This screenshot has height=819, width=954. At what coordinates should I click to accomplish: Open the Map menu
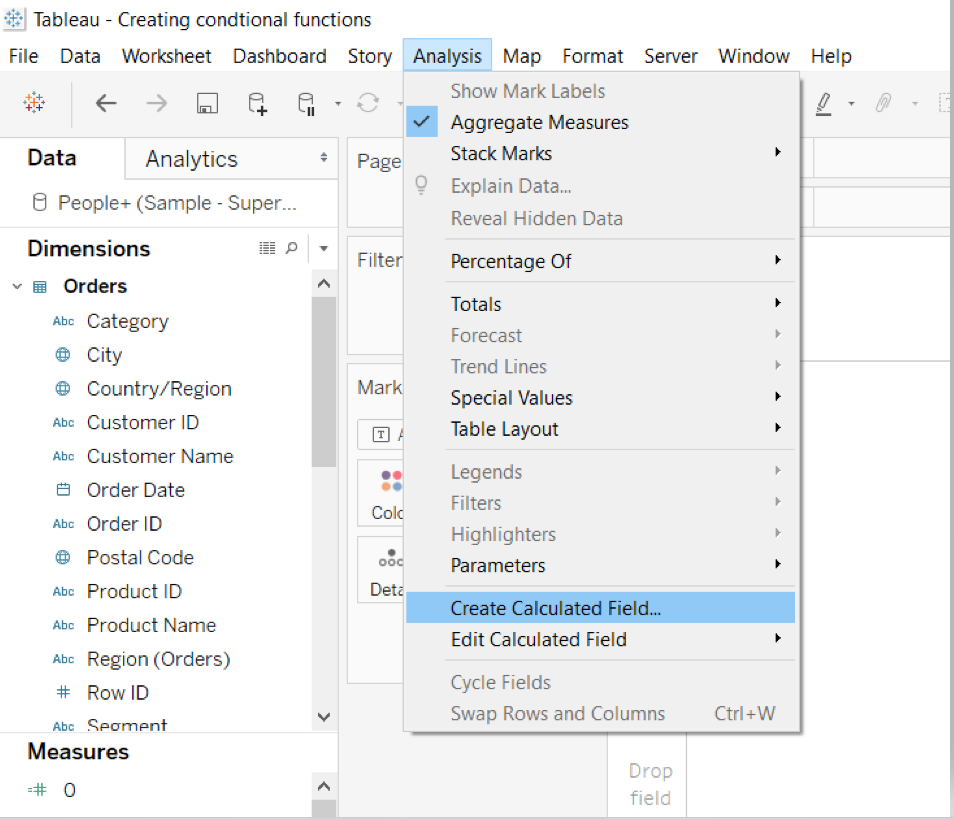[522, 56]
